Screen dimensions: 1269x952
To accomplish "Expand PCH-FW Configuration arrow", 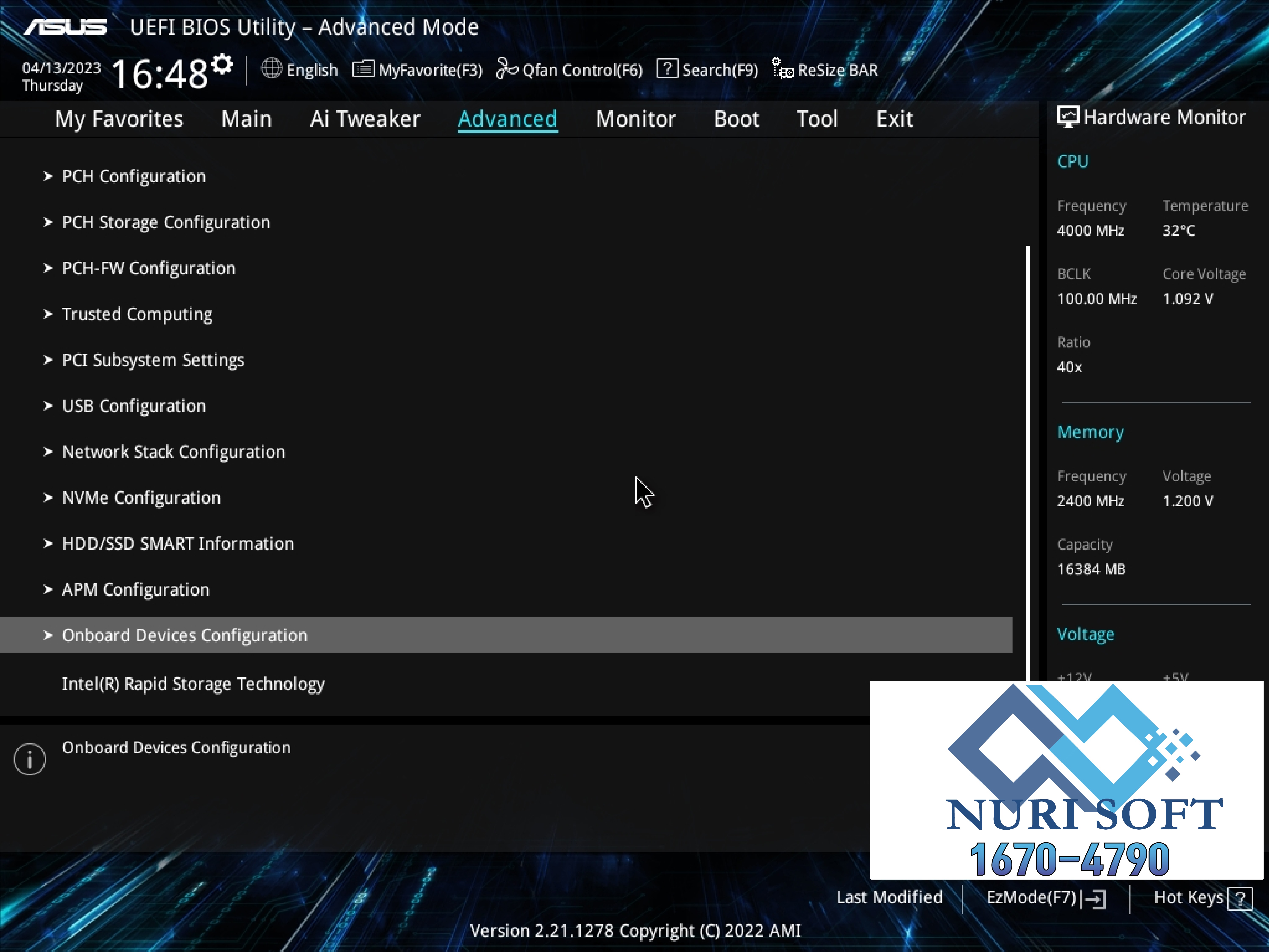I will 48,268.
